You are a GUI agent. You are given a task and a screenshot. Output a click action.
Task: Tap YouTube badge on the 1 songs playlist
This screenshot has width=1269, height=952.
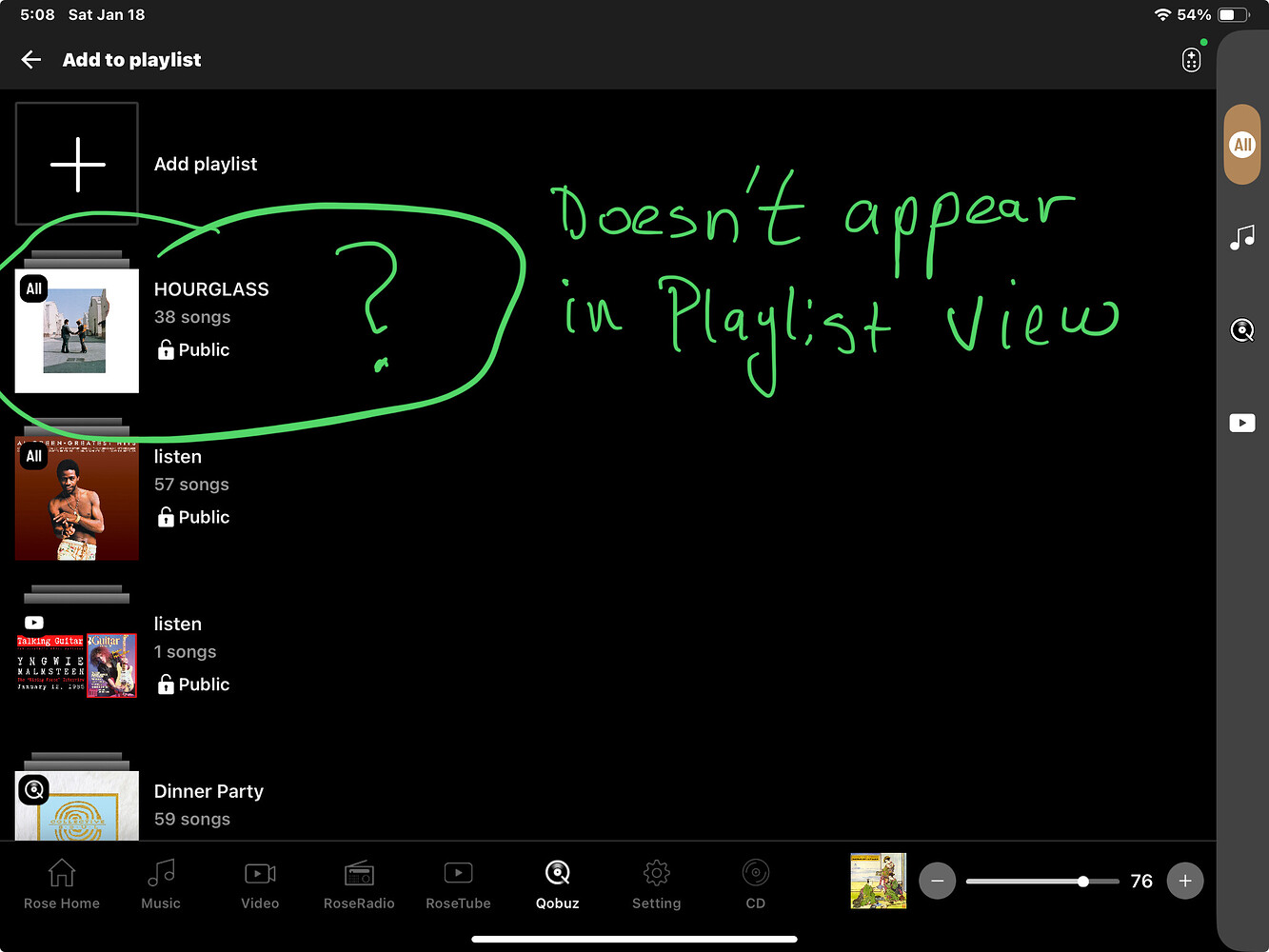point(34,623)
